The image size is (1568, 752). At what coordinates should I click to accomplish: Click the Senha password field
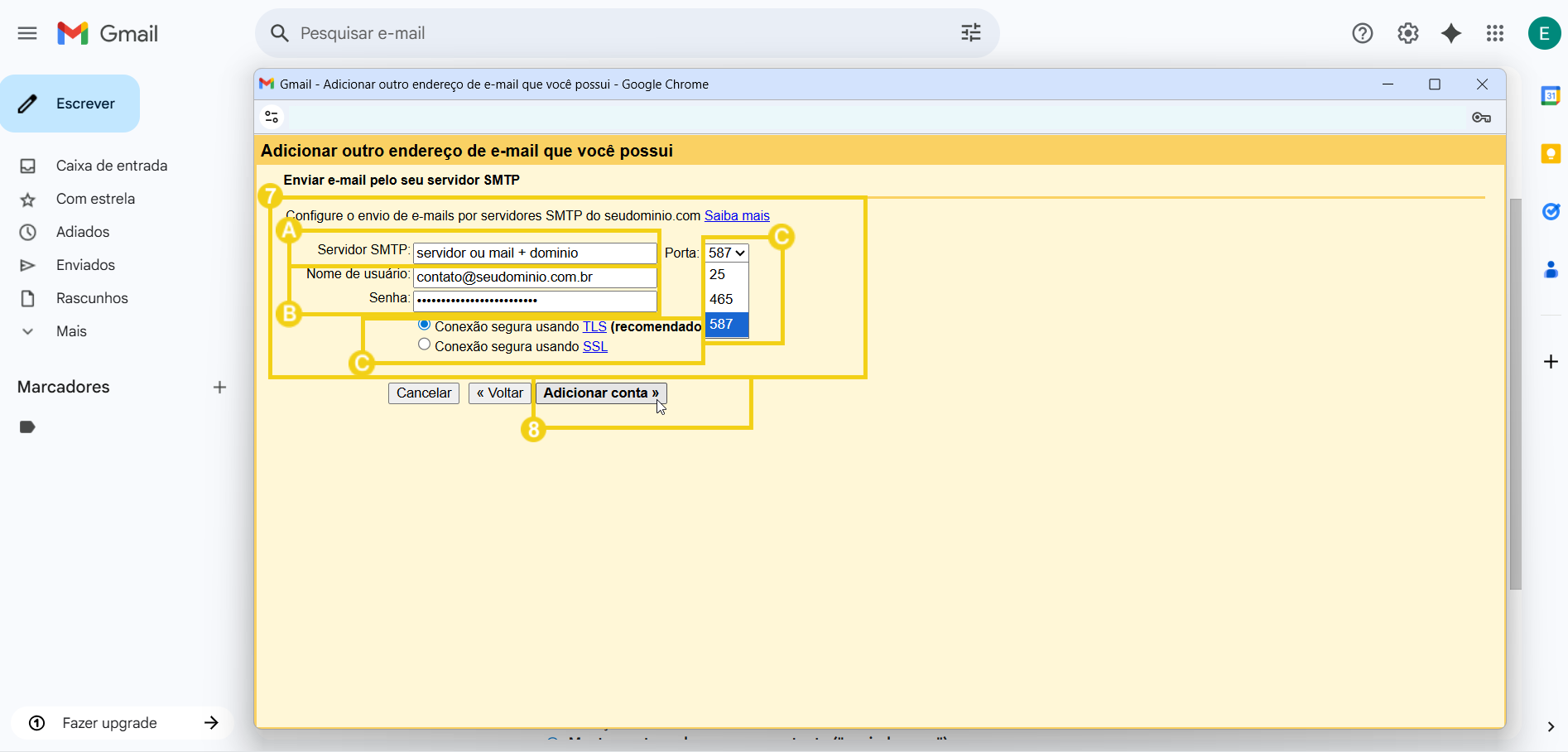535,301
